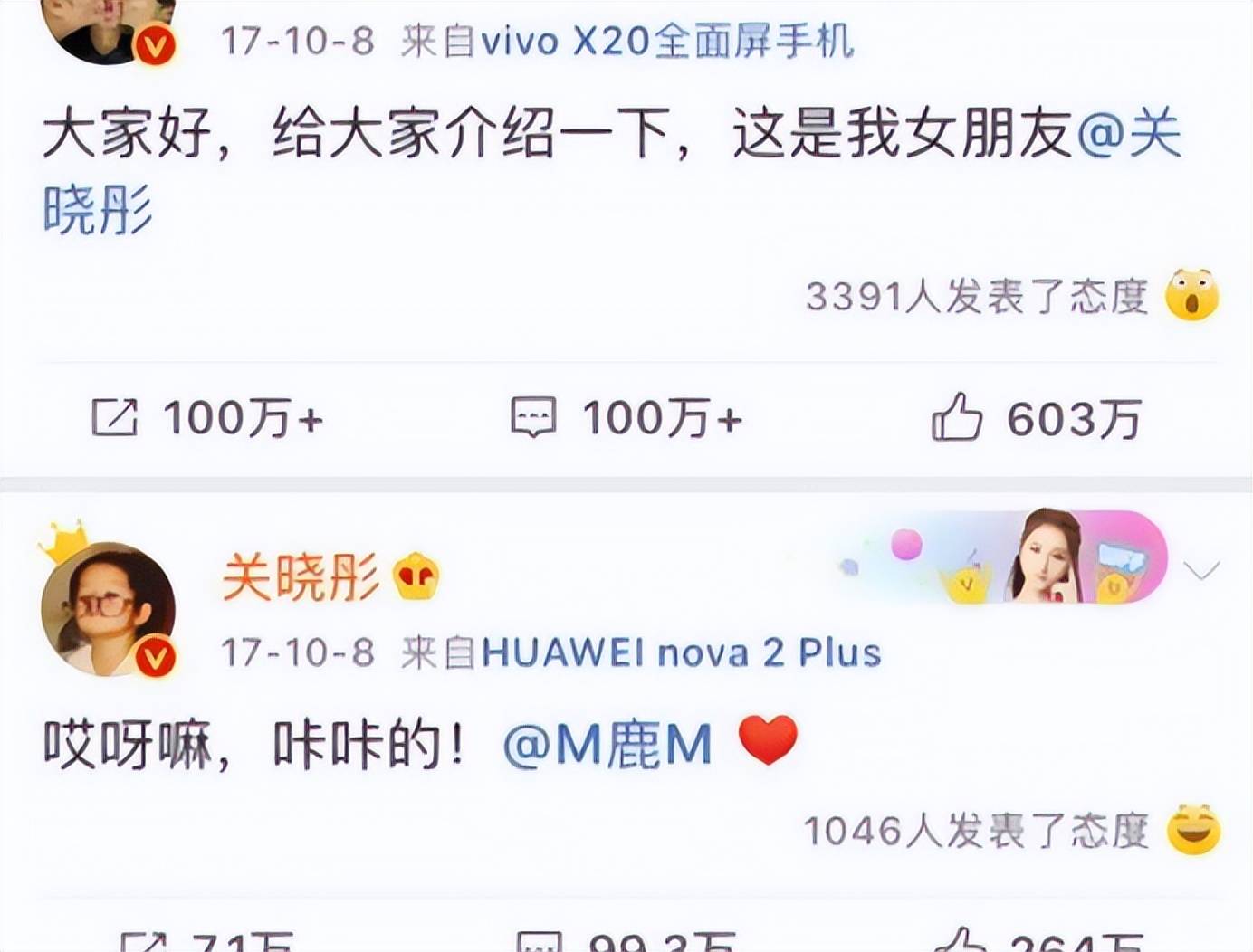Open 关晓彤 username profile link
Viewport: 1253px width, 952px height.
point(300,576)
